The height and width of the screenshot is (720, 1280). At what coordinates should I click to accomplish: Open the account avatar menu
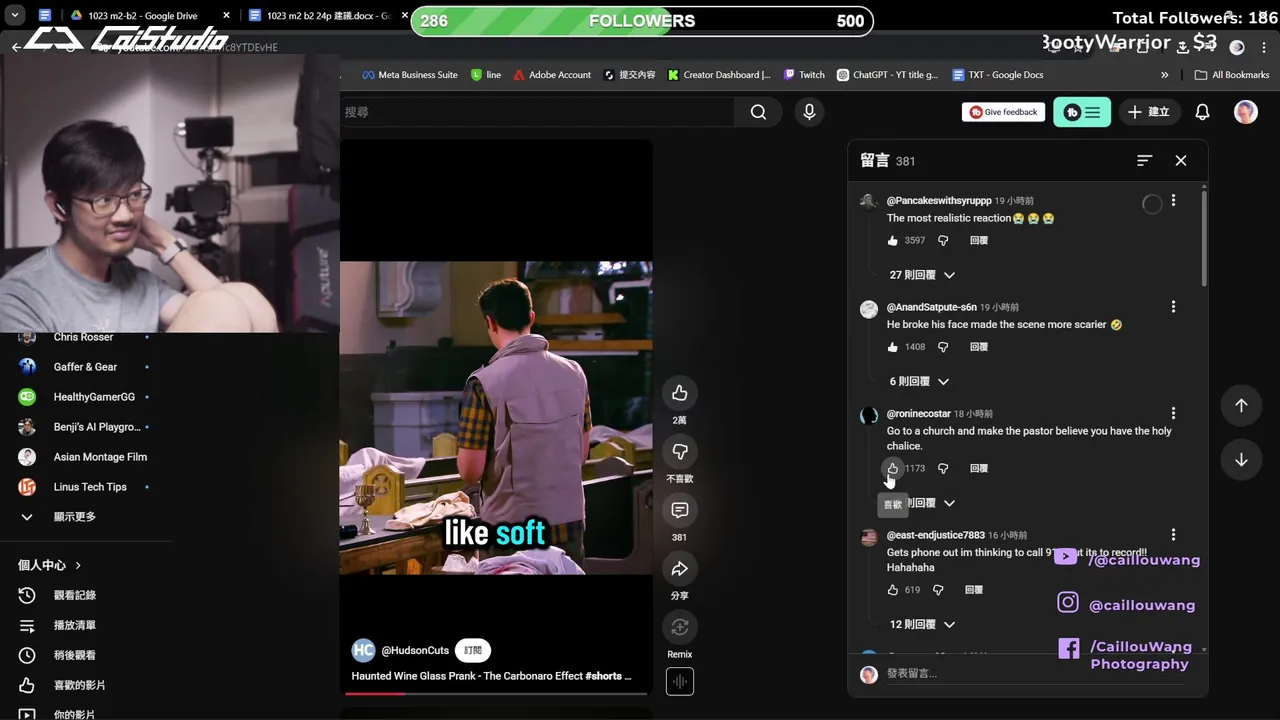pyautogui.click(x=1245, y=112)
